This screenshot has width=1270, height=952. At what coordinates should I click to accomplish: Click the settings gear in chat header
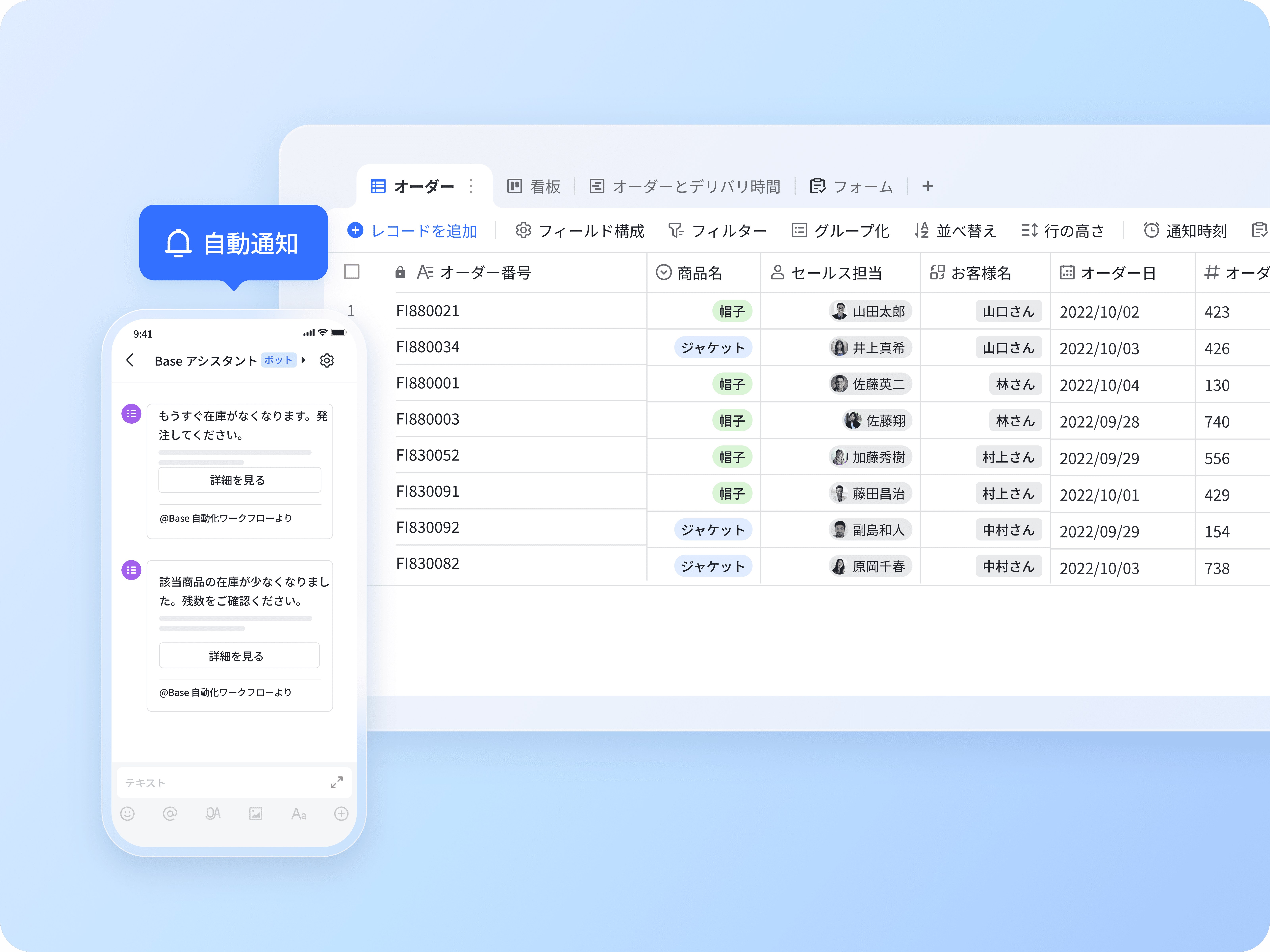coord(327,360)
